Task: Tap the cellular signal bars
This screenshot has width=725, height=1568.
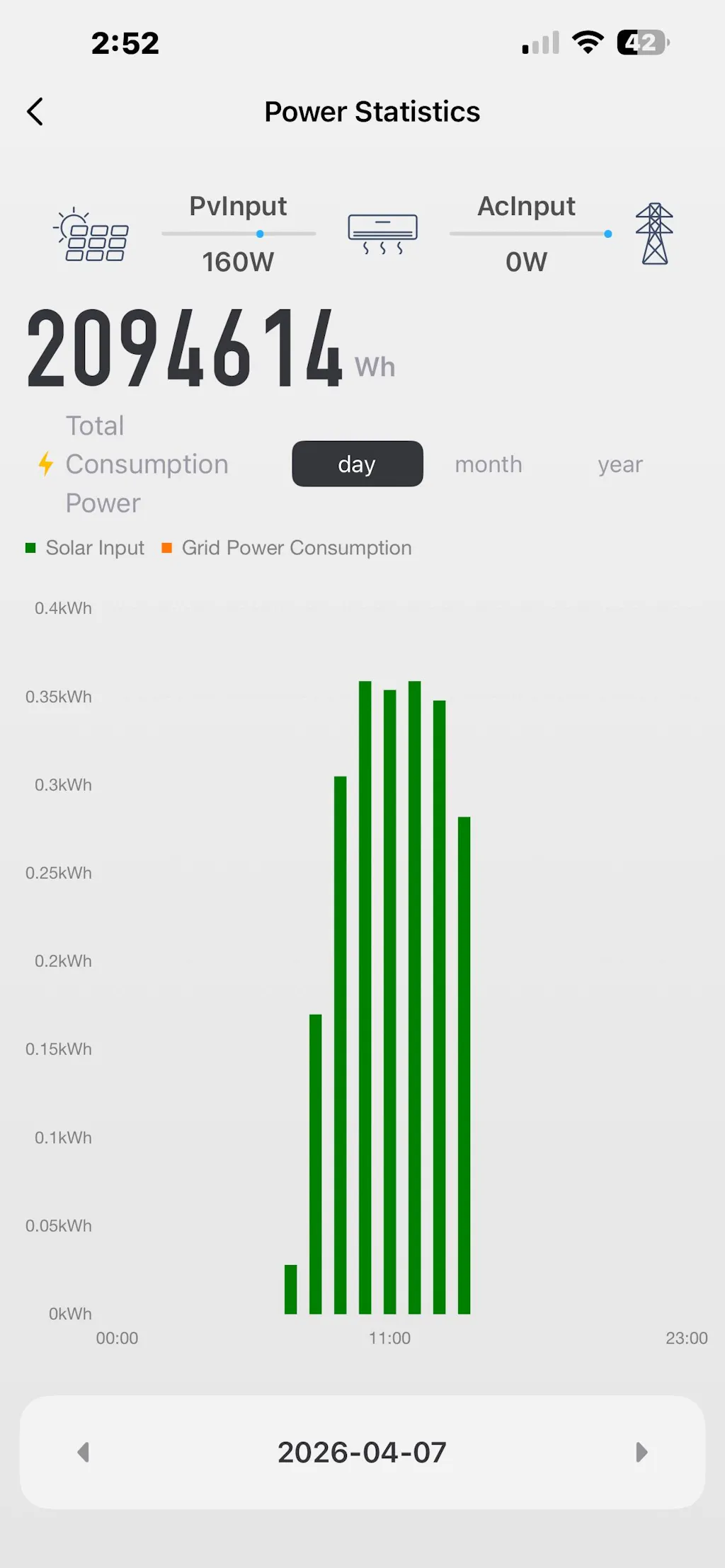Action: [541, 43]
